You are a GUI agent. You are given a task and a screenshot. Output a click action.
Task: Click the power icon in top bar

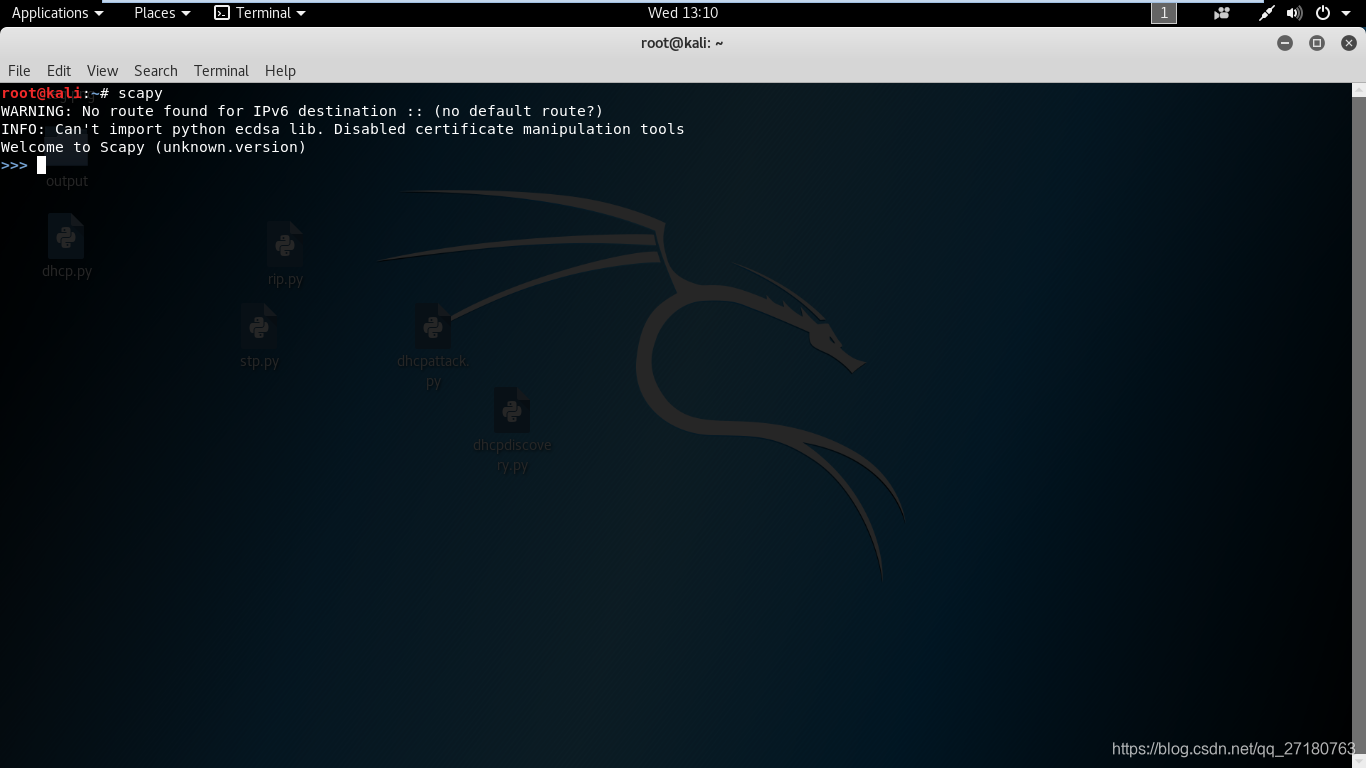(x=1323, y=13)
